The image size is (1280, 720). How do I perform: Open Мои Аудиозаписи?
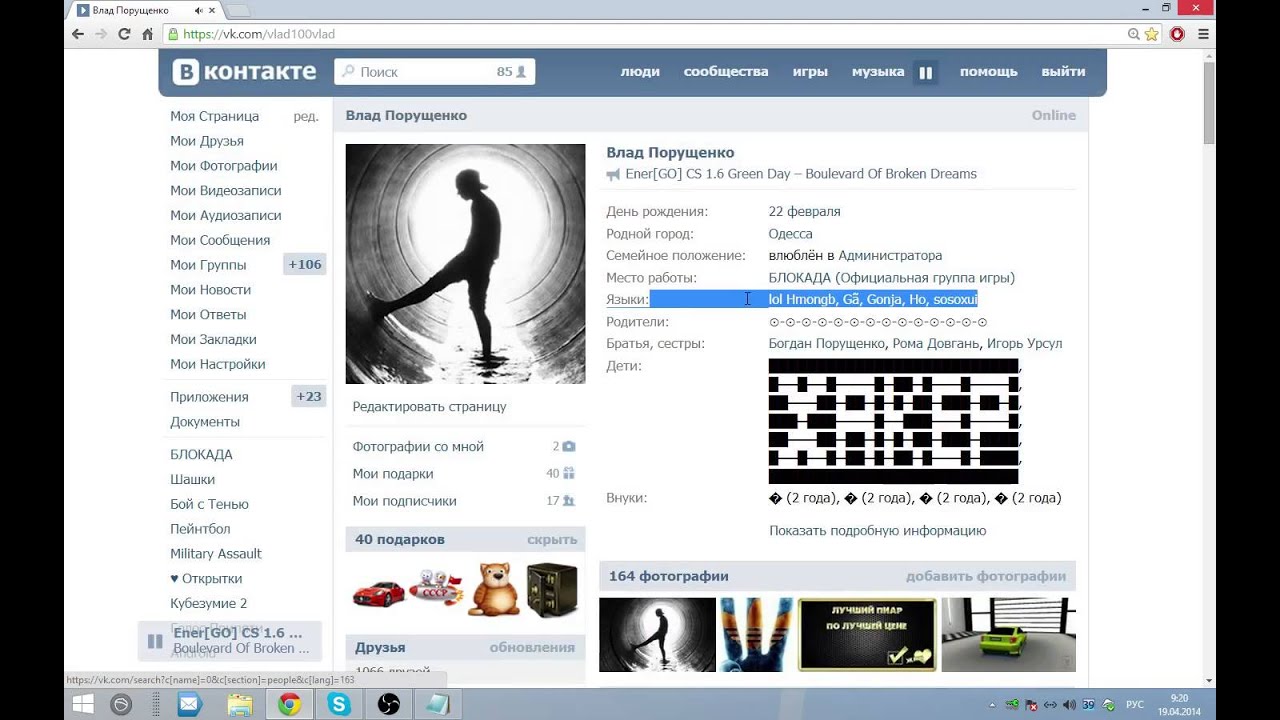[226, 216]
